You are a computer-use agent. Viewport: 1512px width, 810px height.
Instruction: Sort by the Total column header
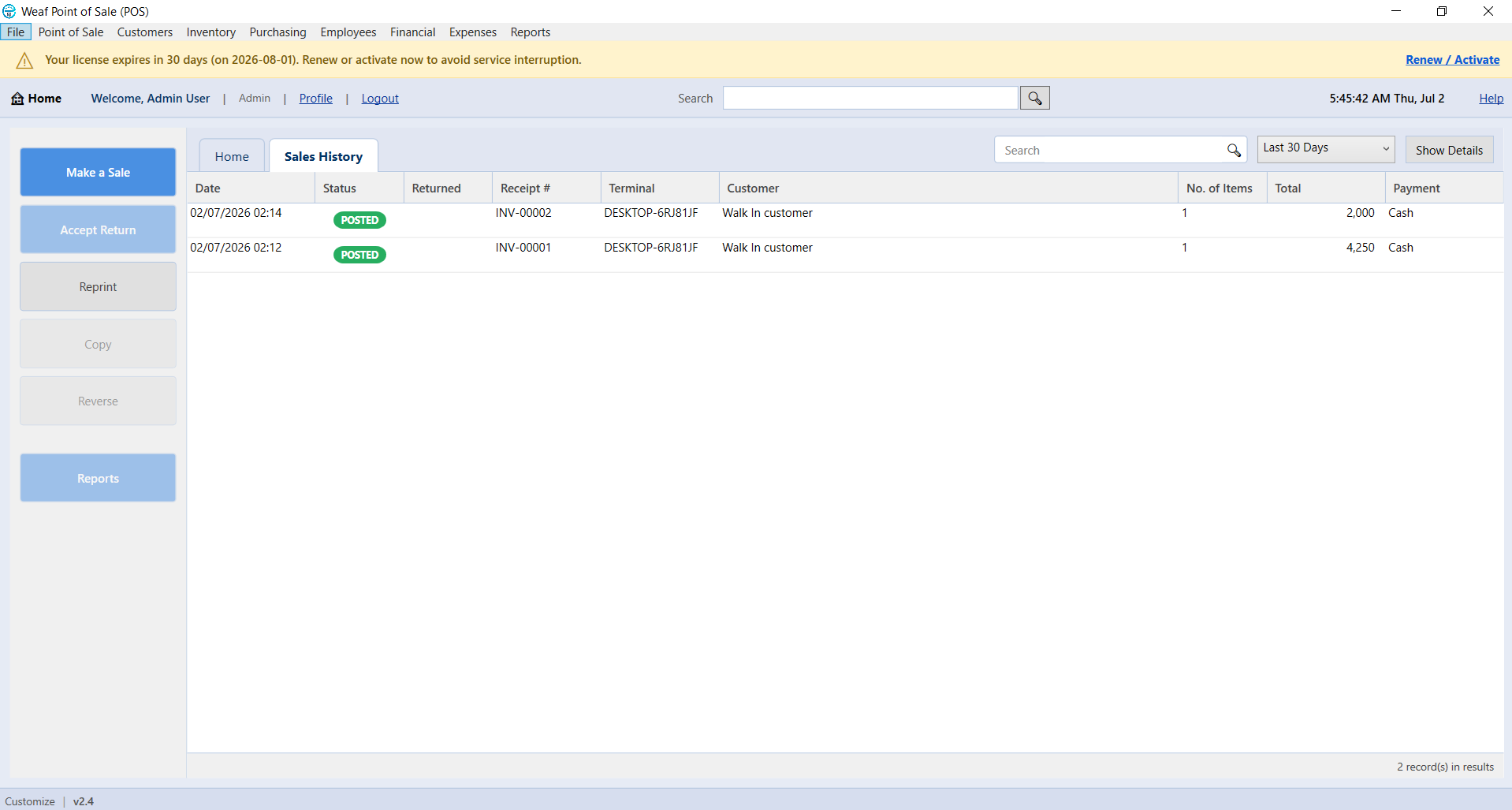coord(1326,188)
